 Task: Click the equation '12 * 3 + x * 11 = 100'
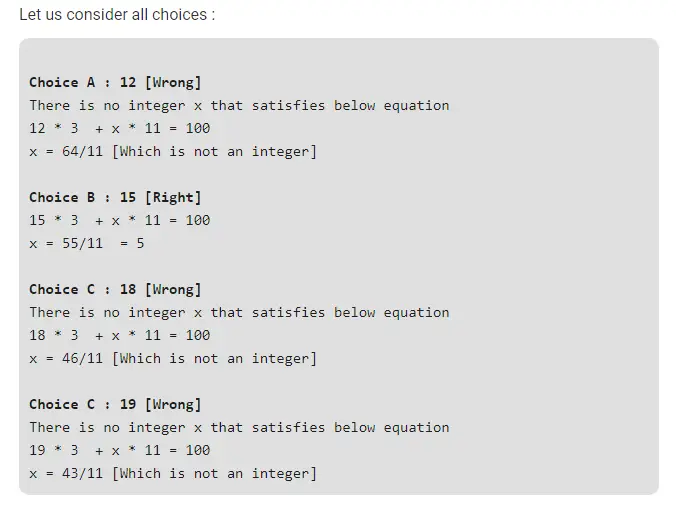pos(119,128)
